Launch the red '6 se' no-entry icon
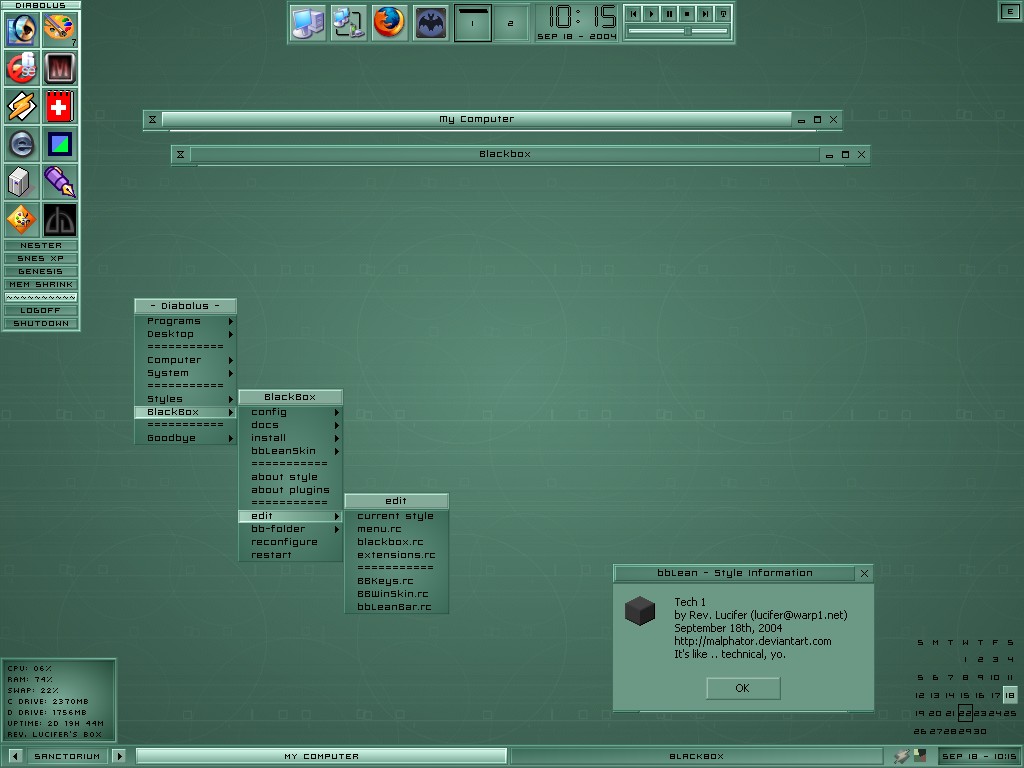Screen dimensions: 1024x768 tap(22, 68)
